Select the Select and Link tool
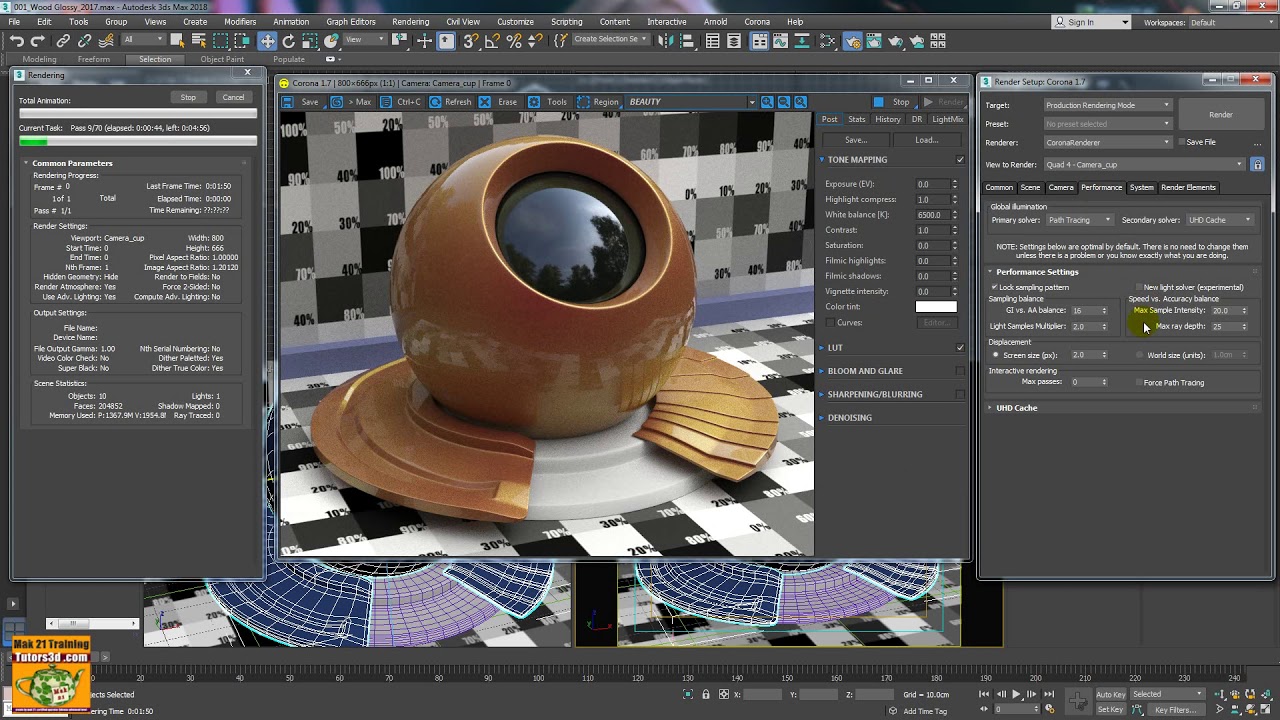 pyautogui.click(x=63, y=41)
